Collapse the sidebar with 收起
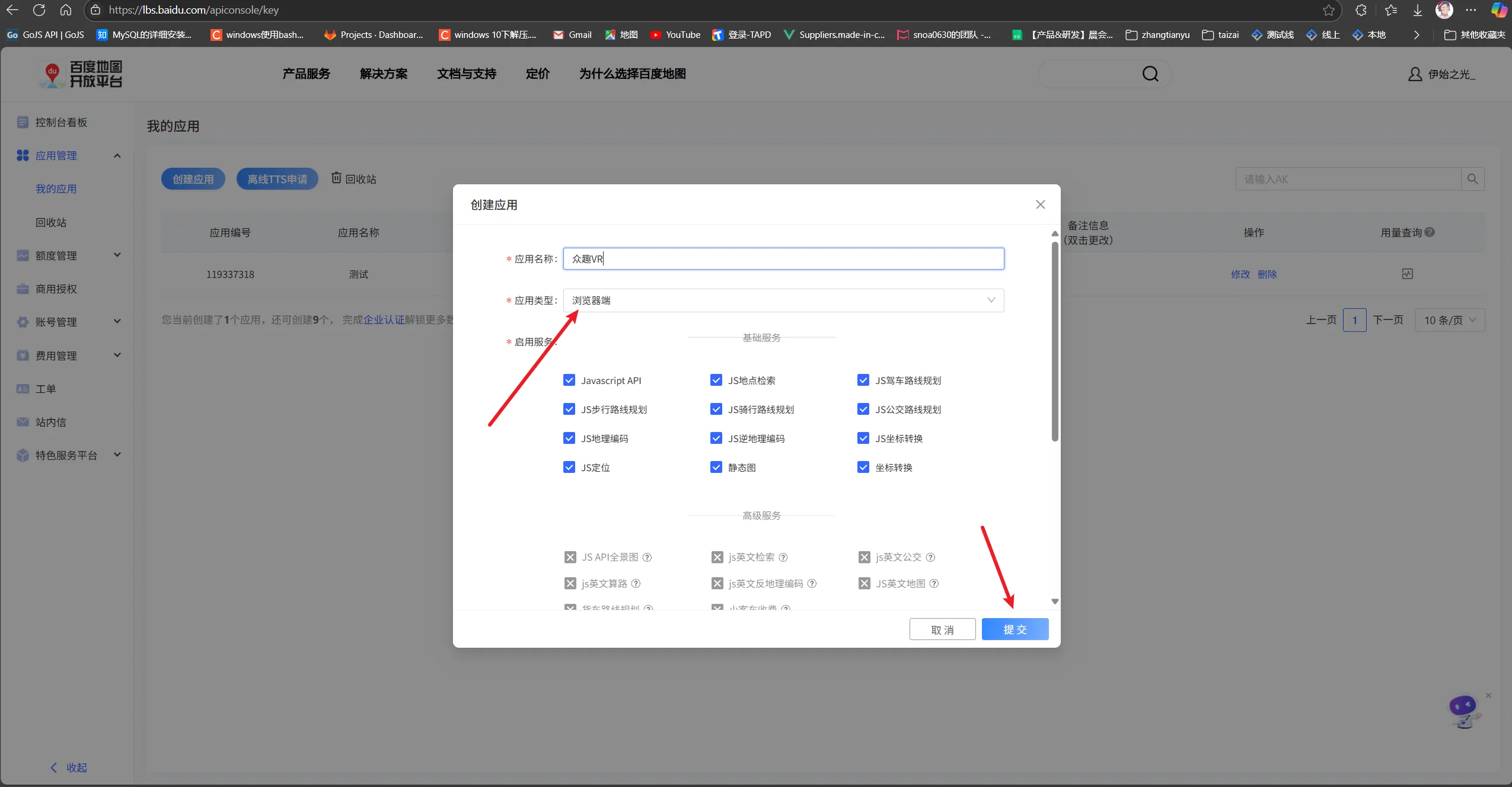 click(x=69, y=767)
